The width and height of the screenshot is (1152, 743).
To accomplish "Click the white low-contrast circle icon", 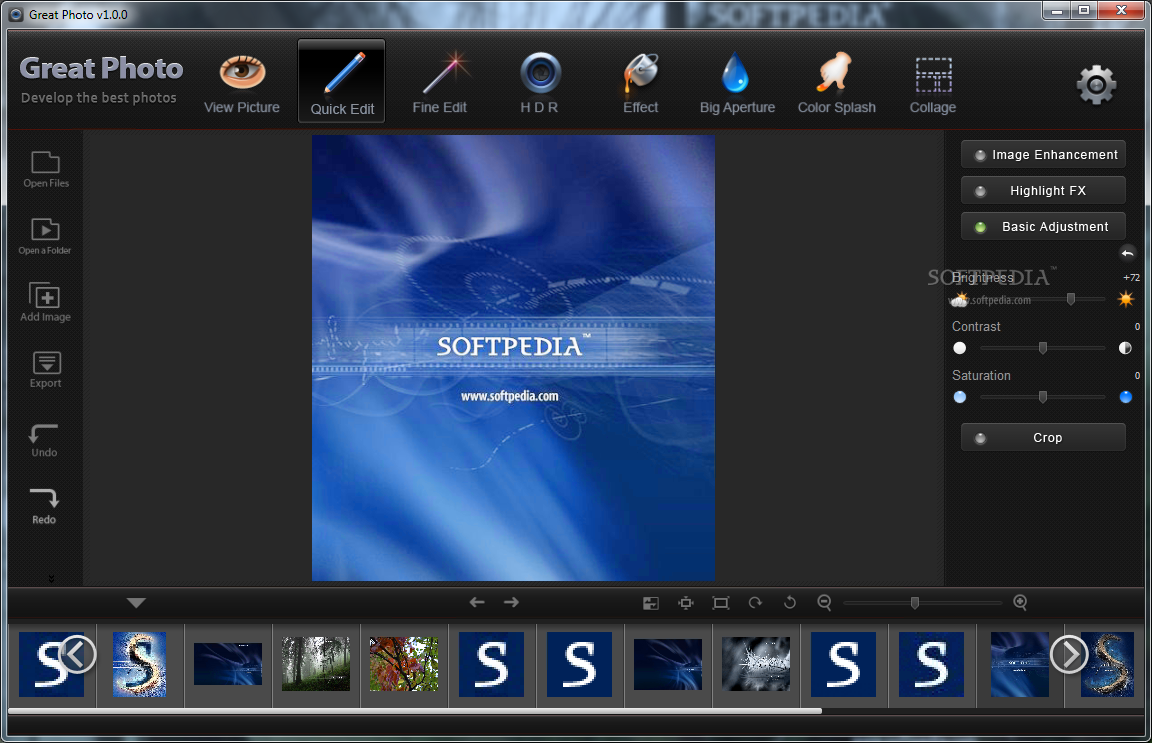I will 960,348.
